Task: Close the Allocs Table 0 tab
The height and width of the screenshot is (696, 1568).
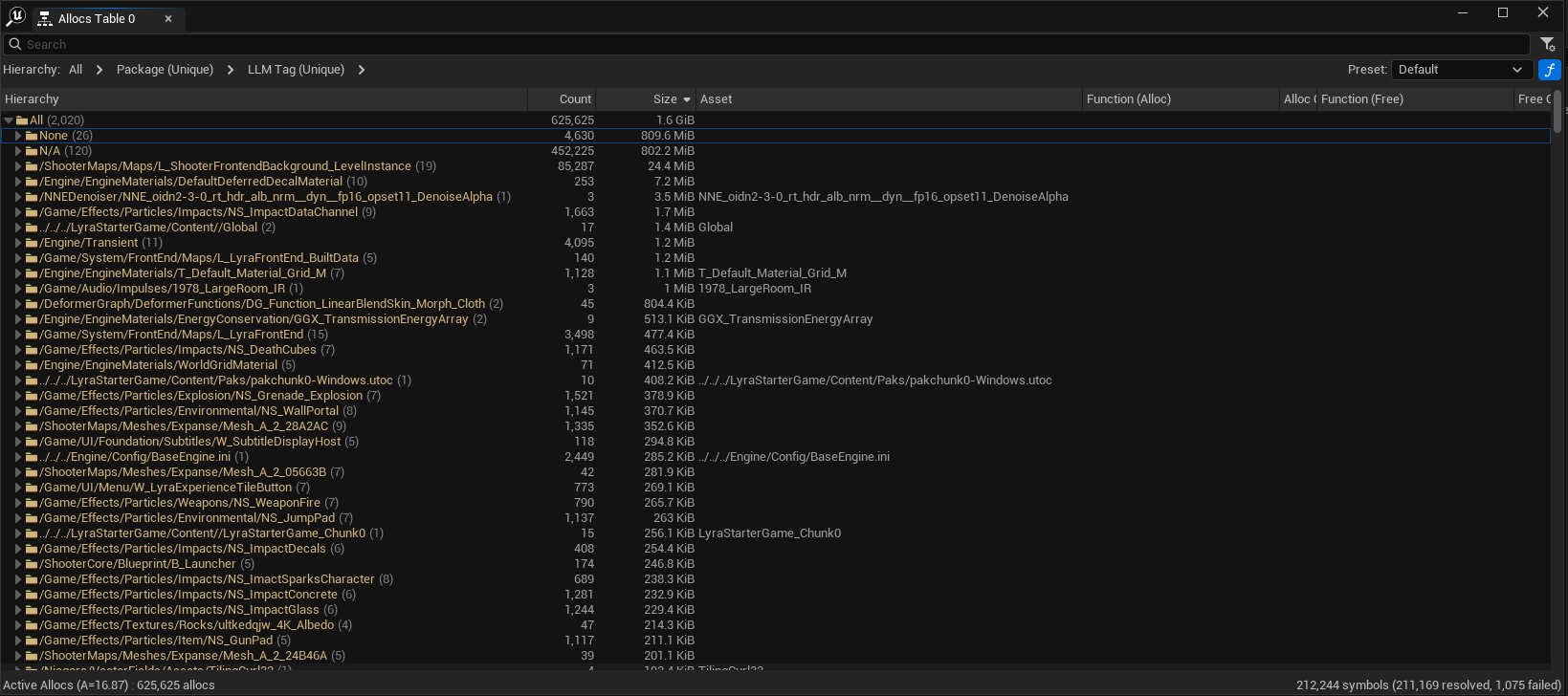Action: [168, 19]
